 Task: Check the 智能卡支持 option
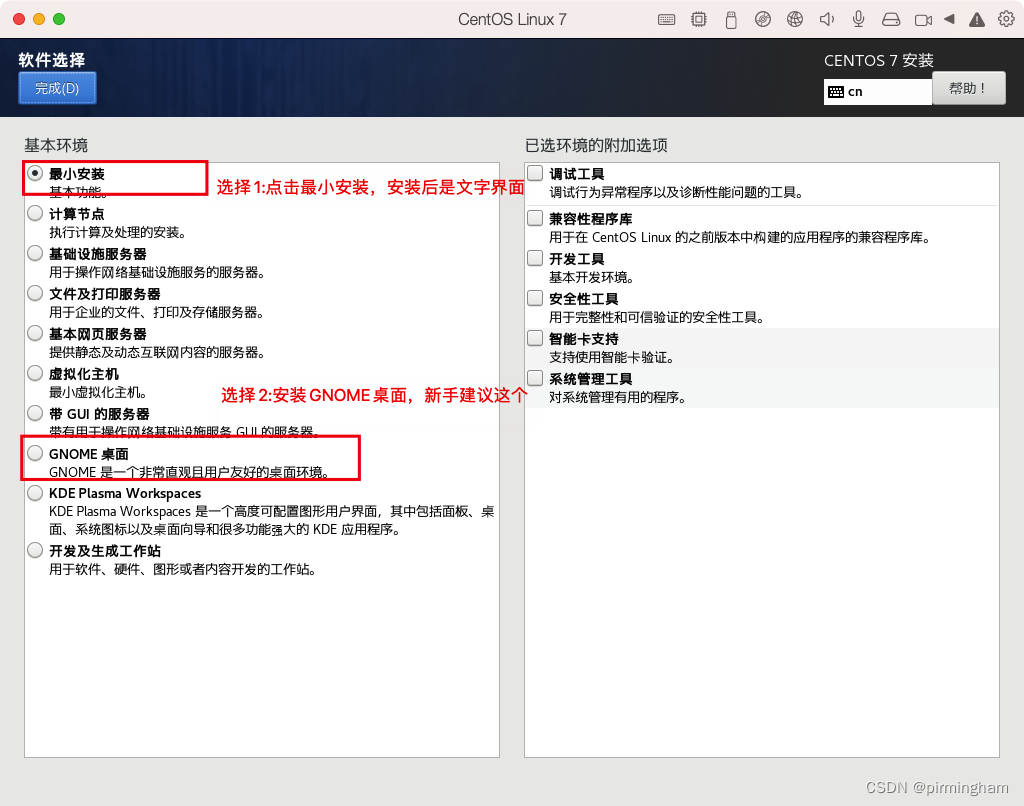pos(536,338)
